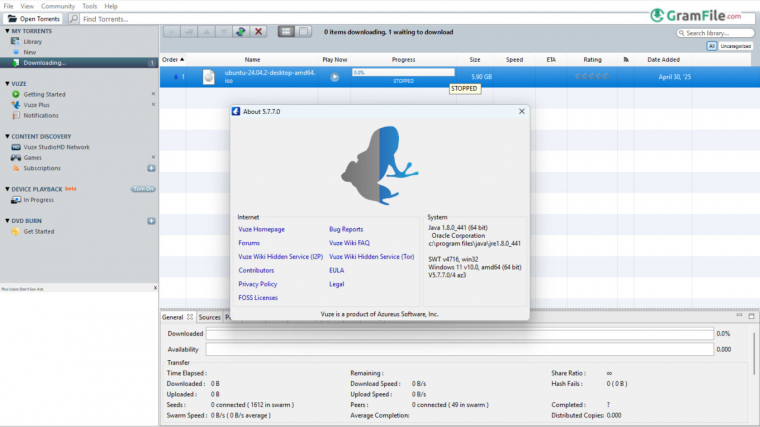
Task: Click the Search library input field
Action: (718, 33)
